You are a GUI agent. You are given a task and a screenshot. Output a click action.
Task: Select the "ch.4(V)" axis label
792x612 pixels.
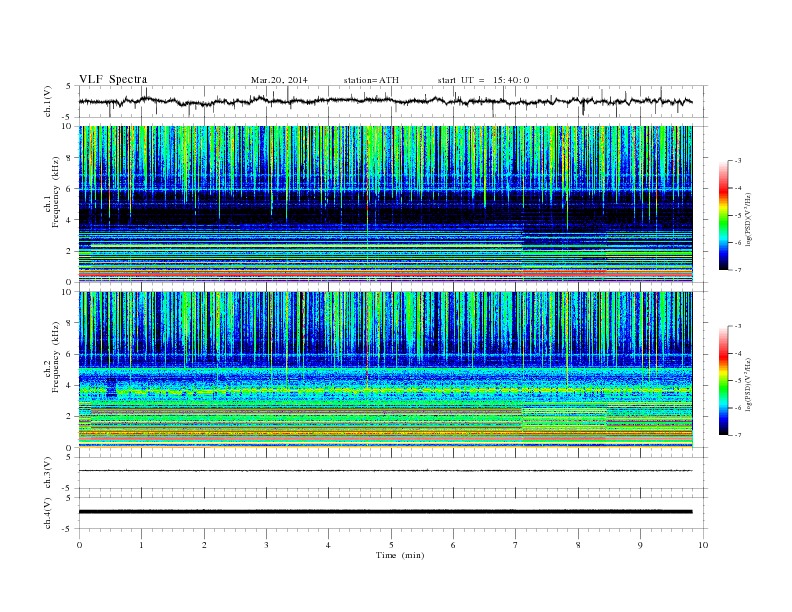point(48,513)
